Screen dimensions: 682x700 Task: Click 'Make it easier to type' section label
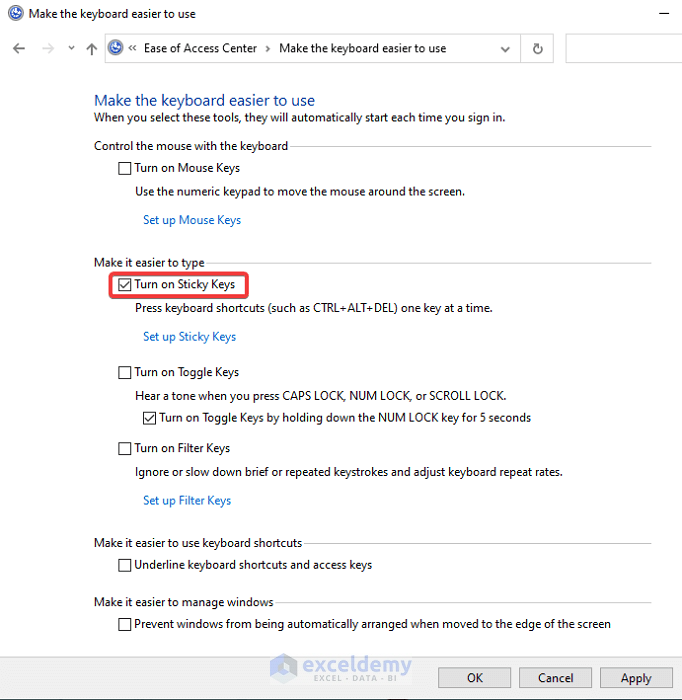click(149, 262)
